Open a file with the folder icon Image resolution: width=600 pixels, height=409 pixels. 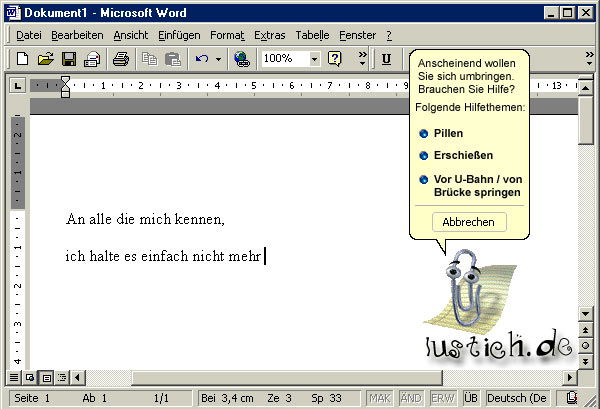[x=46, y=59]
